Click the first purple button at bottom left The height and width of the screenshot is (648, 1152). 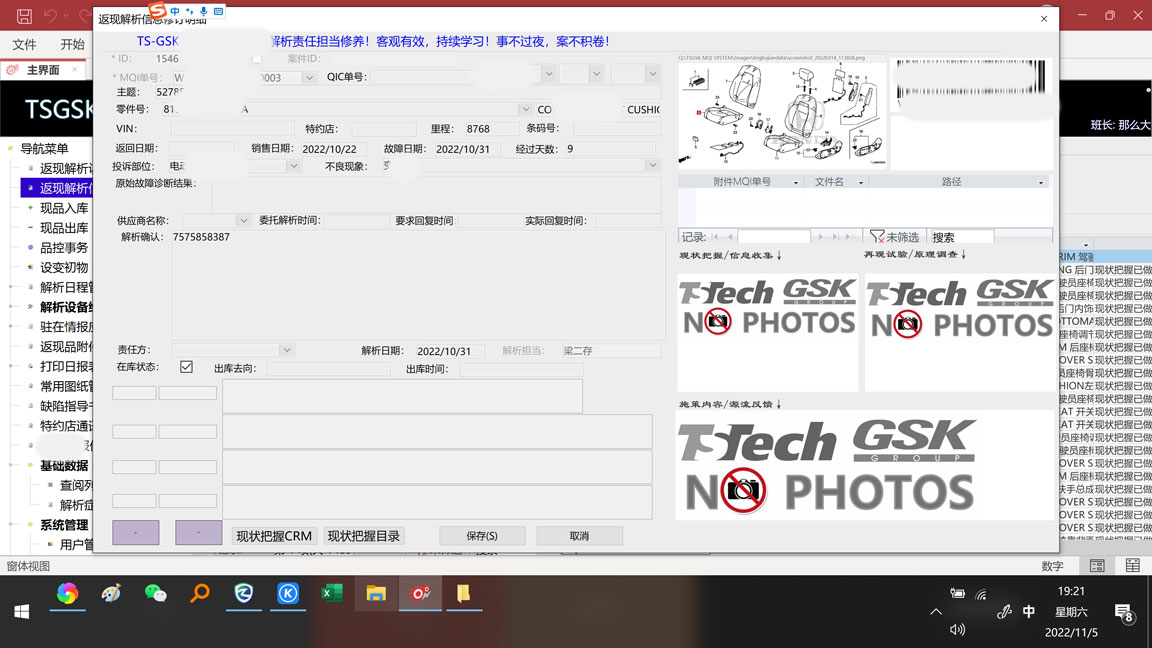(136, 533)
